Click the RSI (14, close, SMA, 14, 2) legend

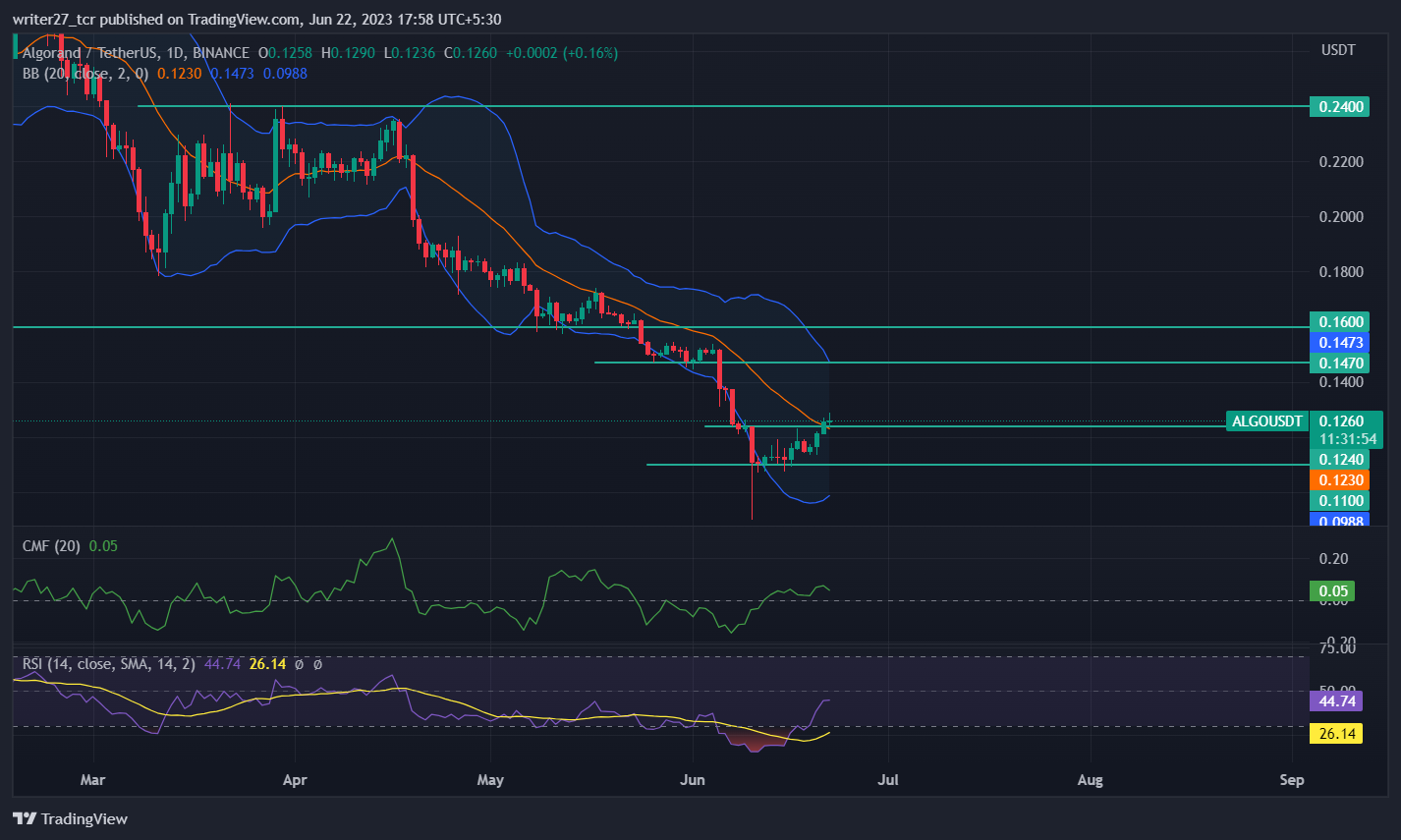click(x=108, y=664)
